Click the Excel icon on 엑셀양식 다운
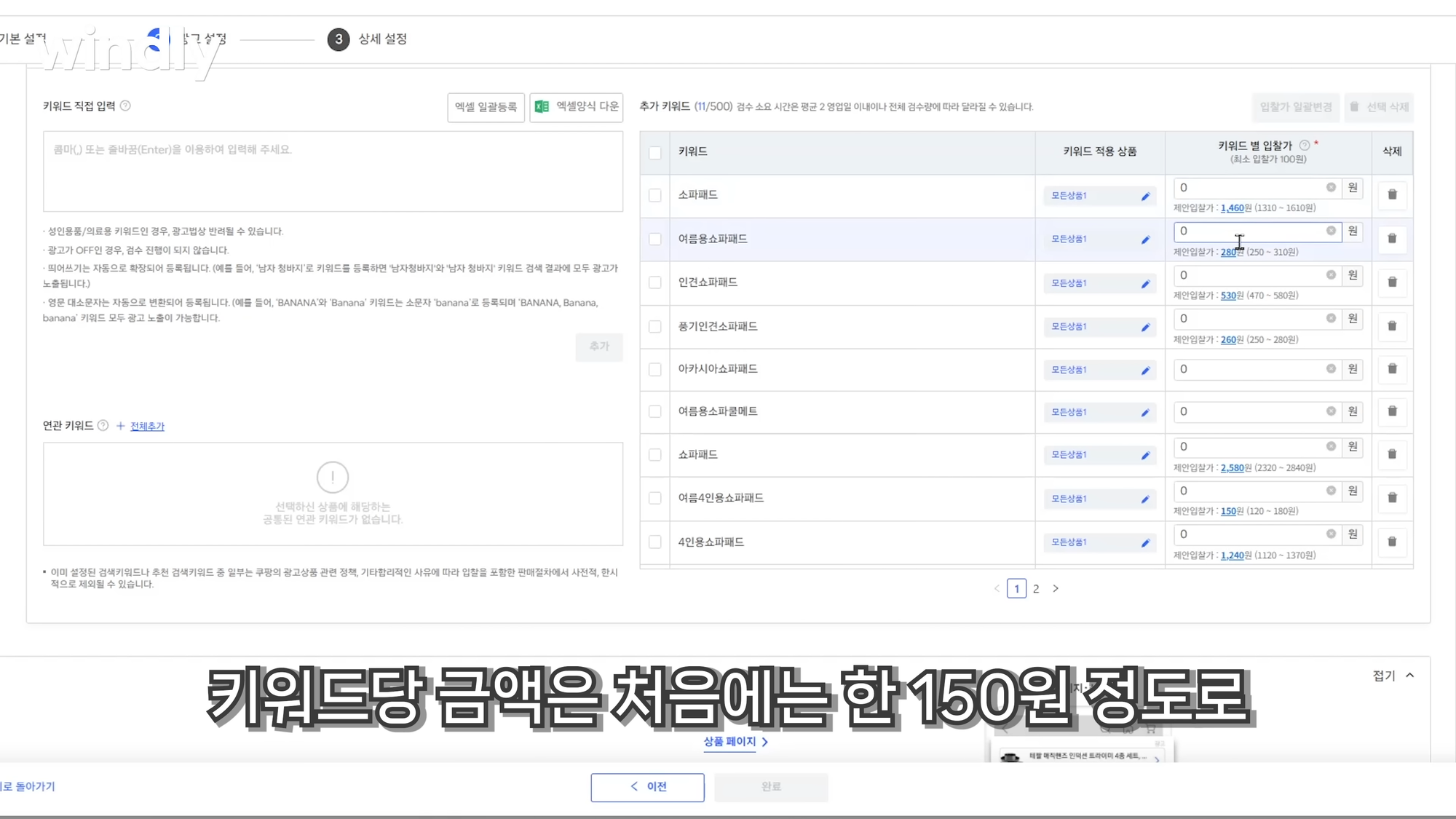The height and width of the screenshot is (819, 1456). tap(538, 107)
